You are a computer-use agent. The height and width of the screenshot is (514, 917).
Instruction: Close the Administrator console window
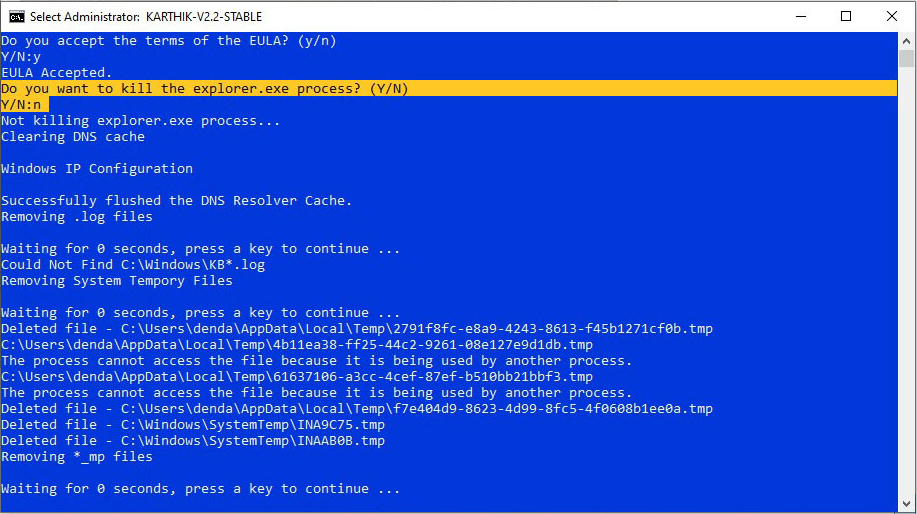pos(892,16)
